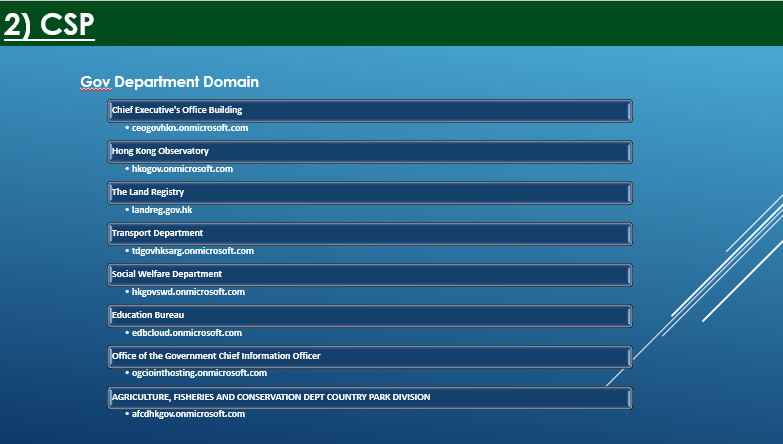The height and width of the screenshot is (444, 783).
Task: Select the 'Gov Department Domain' heading
Action: click(170, 82)
